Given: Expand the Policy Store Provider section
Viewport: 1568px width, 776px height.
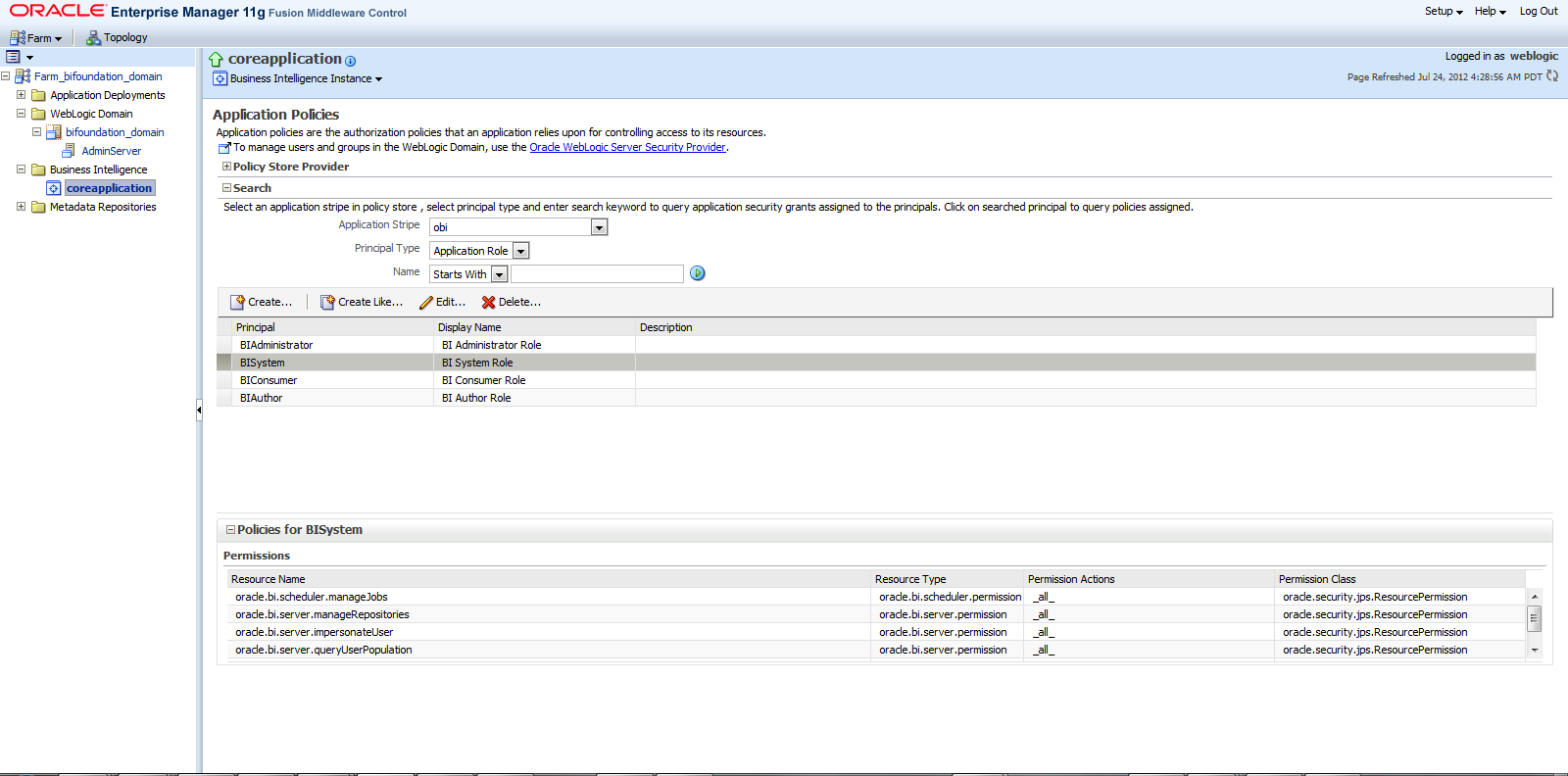Looking at the screenshot, I should 226,167.
